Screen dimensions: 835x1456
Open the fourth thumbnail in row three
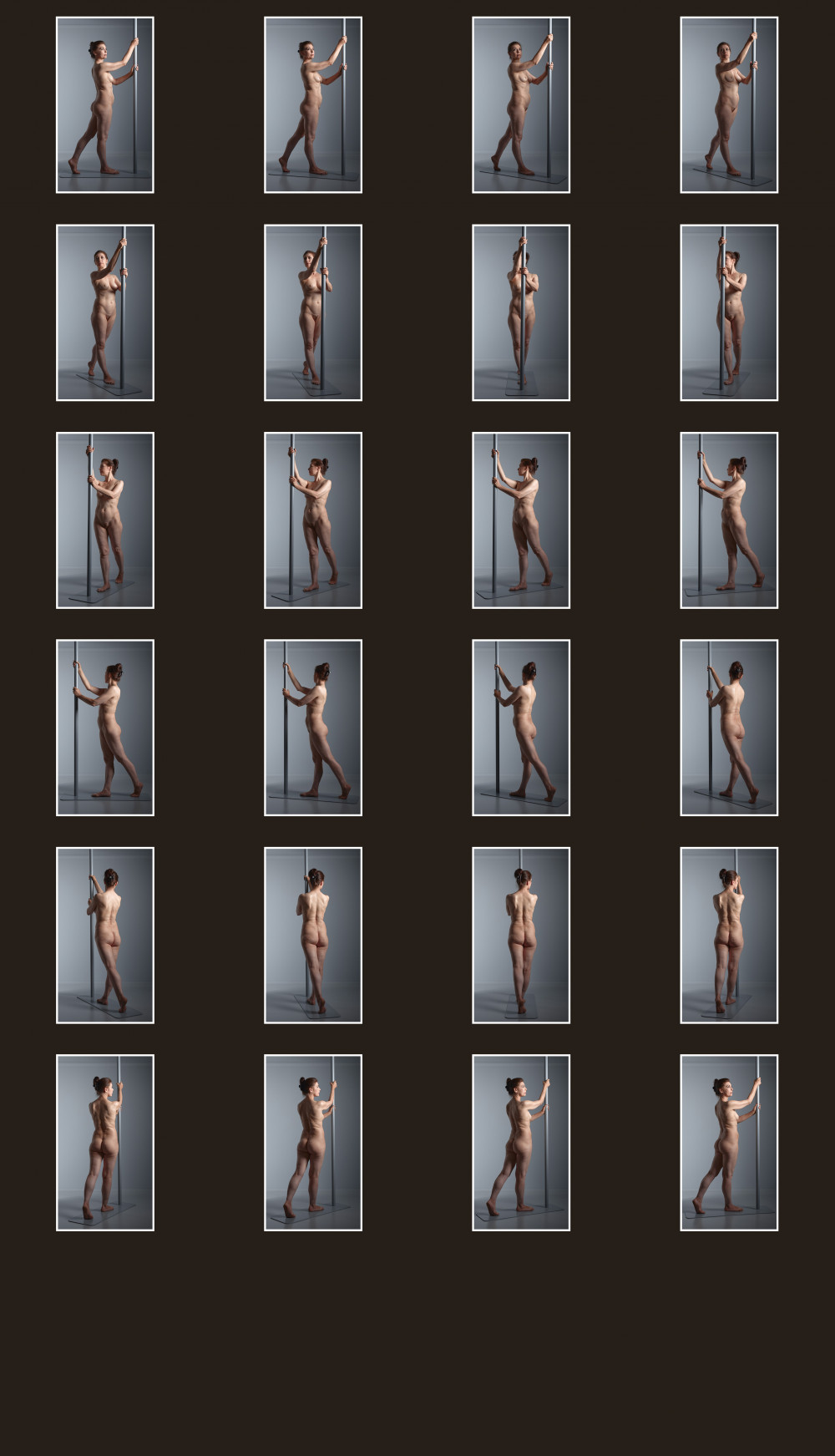click(x=729, y=520)
